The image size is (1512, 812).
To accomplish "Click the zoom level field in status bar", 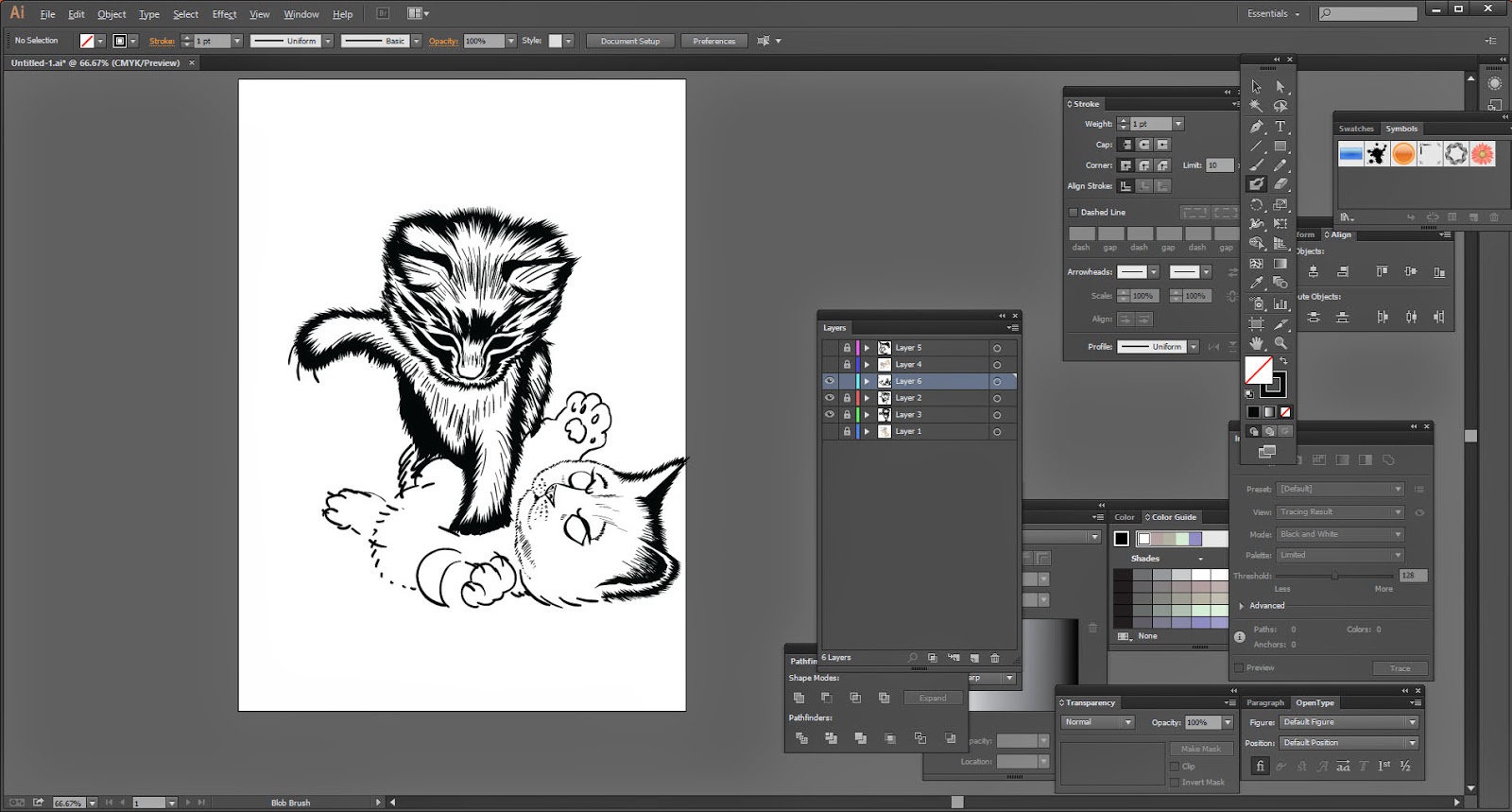I will pyautogui.click(x=68, y=803).
